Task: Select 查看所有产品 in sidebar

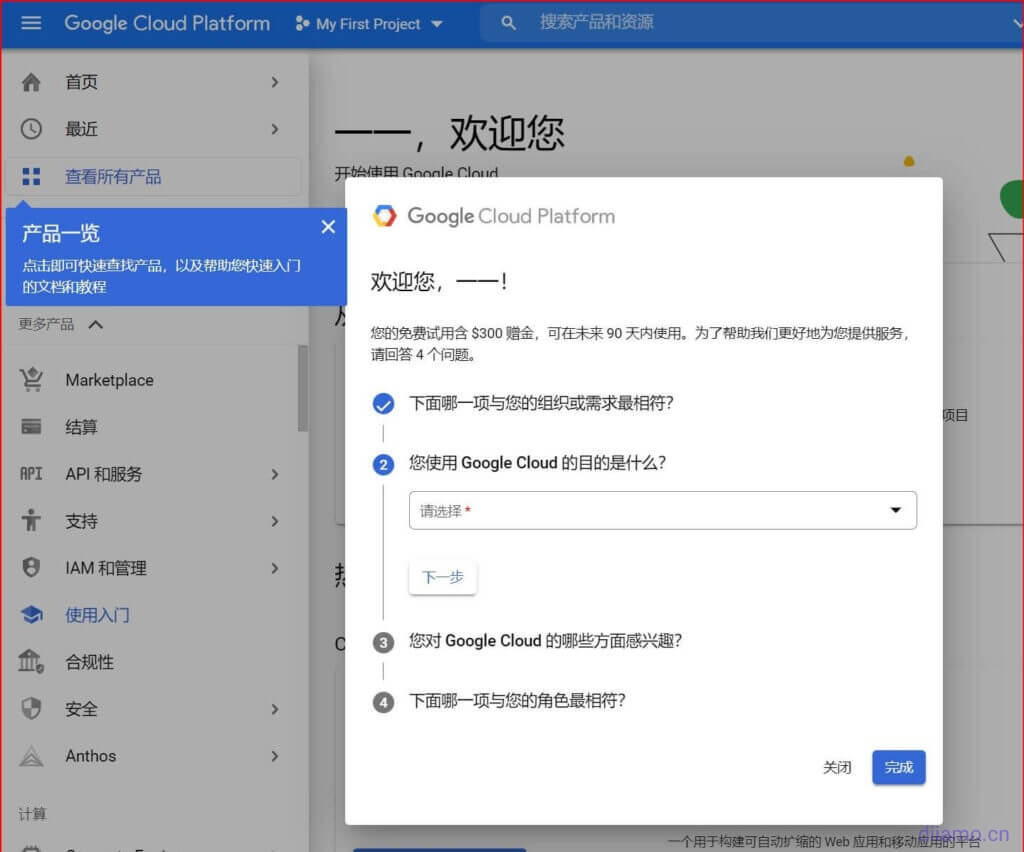Action: tap(113, 177)
